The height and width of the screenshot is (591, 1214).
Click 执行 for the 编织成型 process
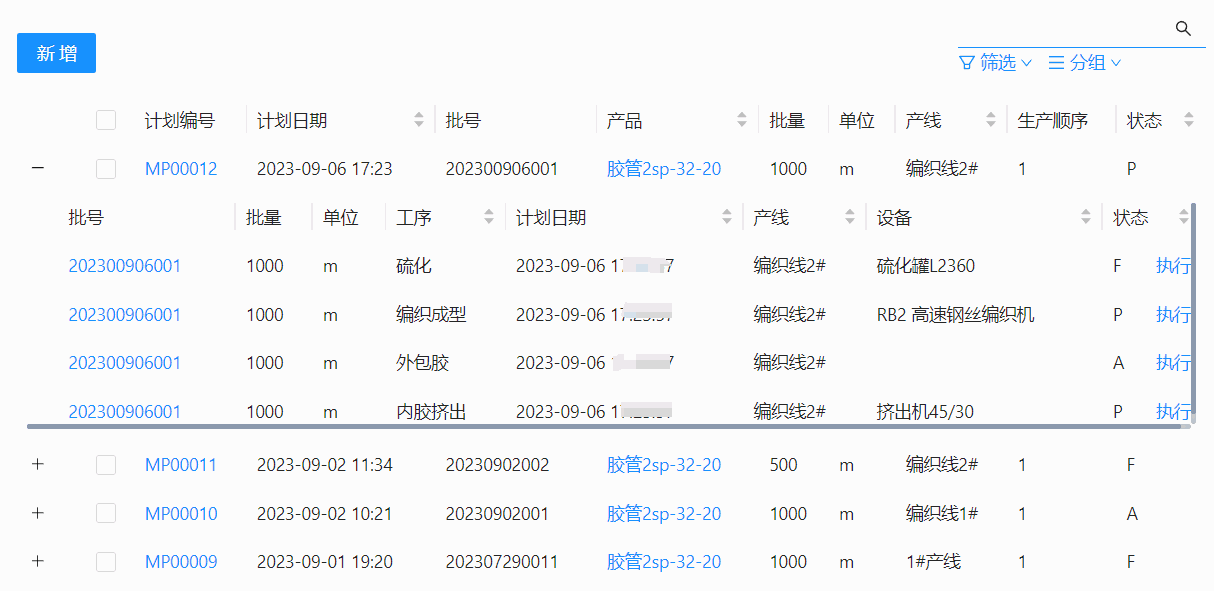[1173, 315]
